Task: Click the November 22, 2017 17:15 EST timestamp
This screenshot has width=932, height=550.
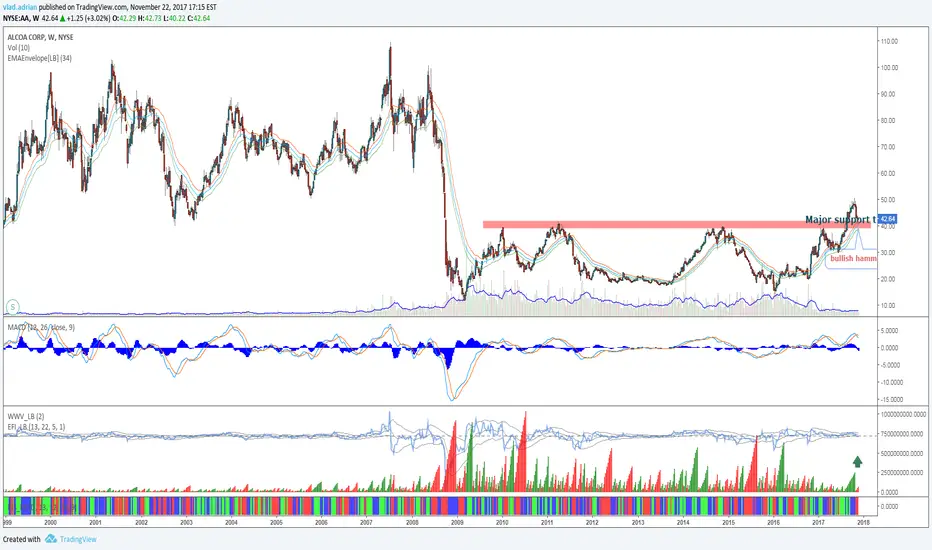Action: tap(173, 7)
